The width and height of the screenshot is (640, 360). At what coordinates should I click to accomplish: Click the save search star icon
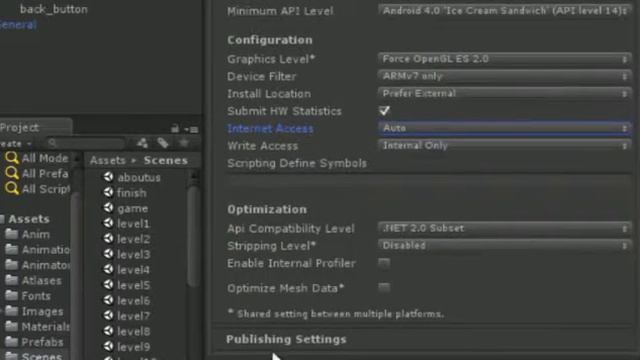coord(184,143)
